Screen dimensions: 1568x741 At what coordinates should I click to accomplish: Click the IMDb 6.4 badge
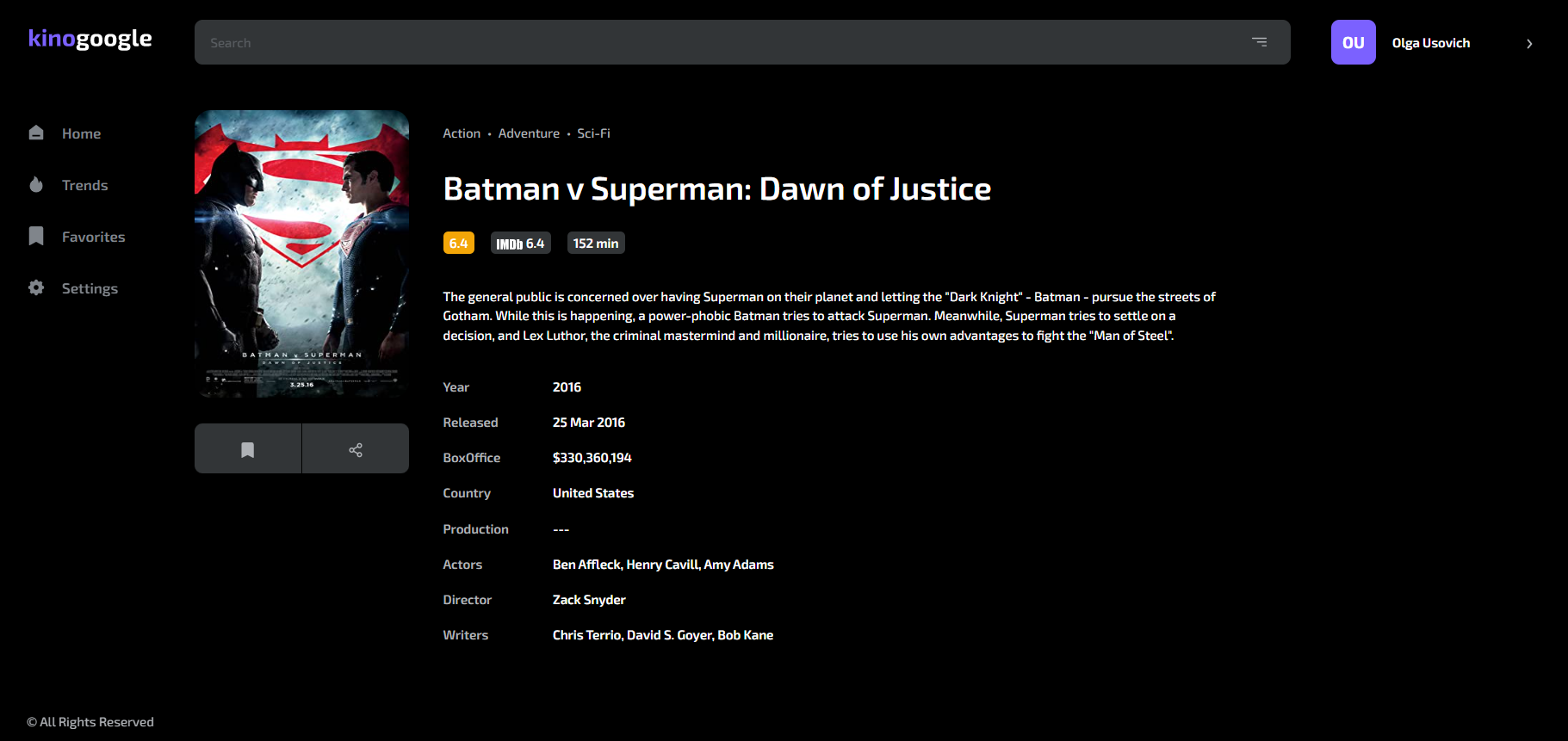point(521,244)
